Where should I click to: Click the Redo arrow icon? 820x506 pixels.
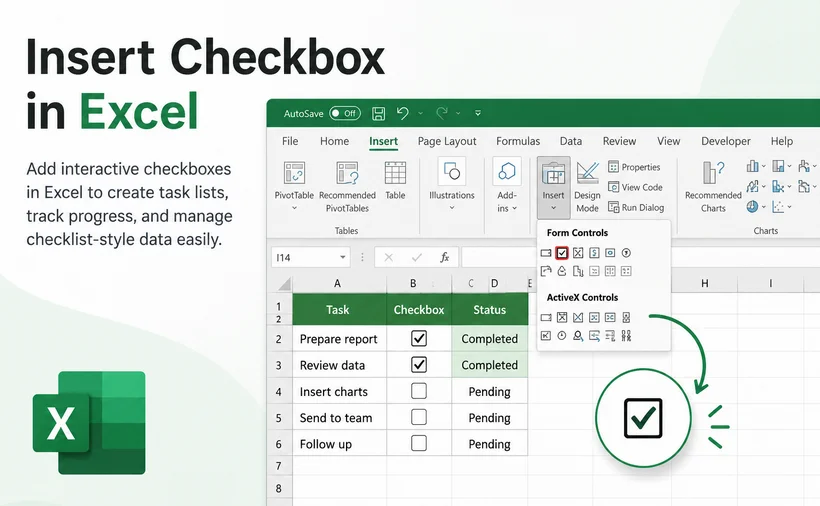click(x=442, y=113)
